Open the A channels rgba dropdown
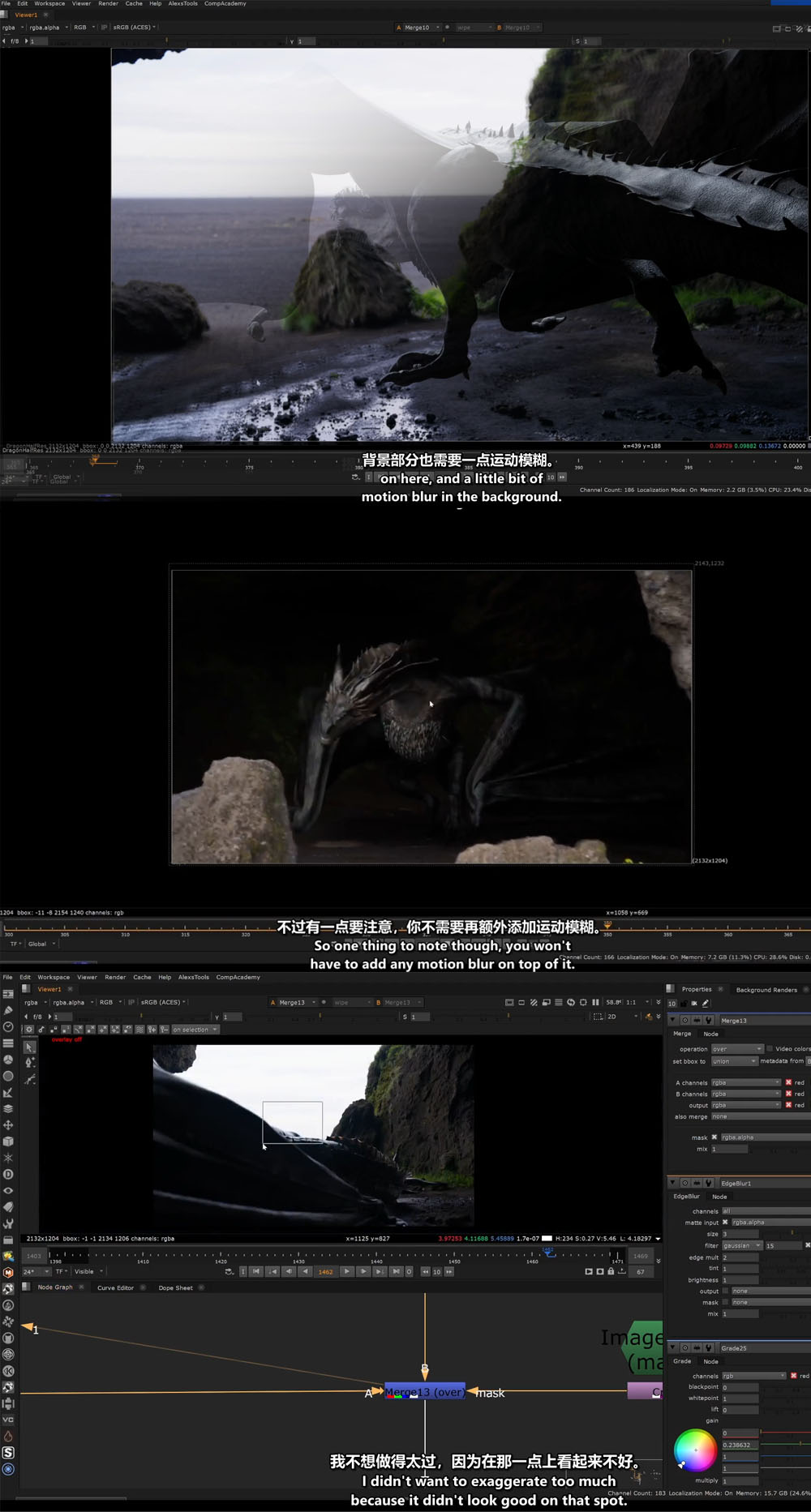This screenshot has height=1512, width=811. coord(746,1082)
